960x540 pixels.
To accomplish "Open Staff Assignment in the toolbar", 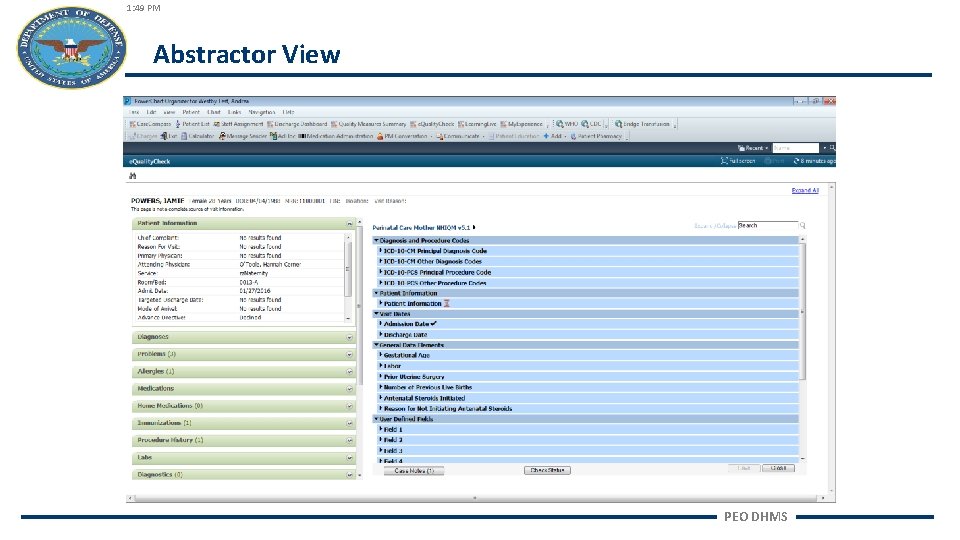I will (x=238, y=124).
